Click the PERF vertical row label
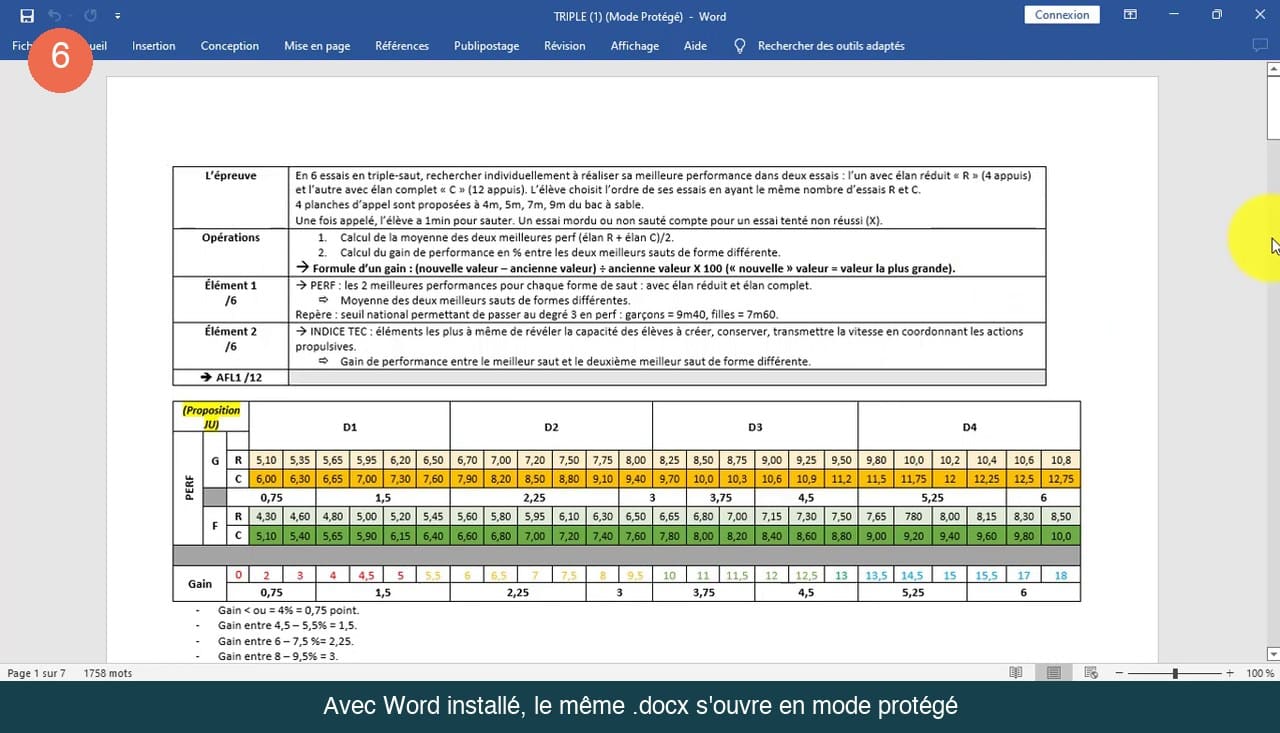The height and width of the screenshot is (733, 1280). point(188,488)
